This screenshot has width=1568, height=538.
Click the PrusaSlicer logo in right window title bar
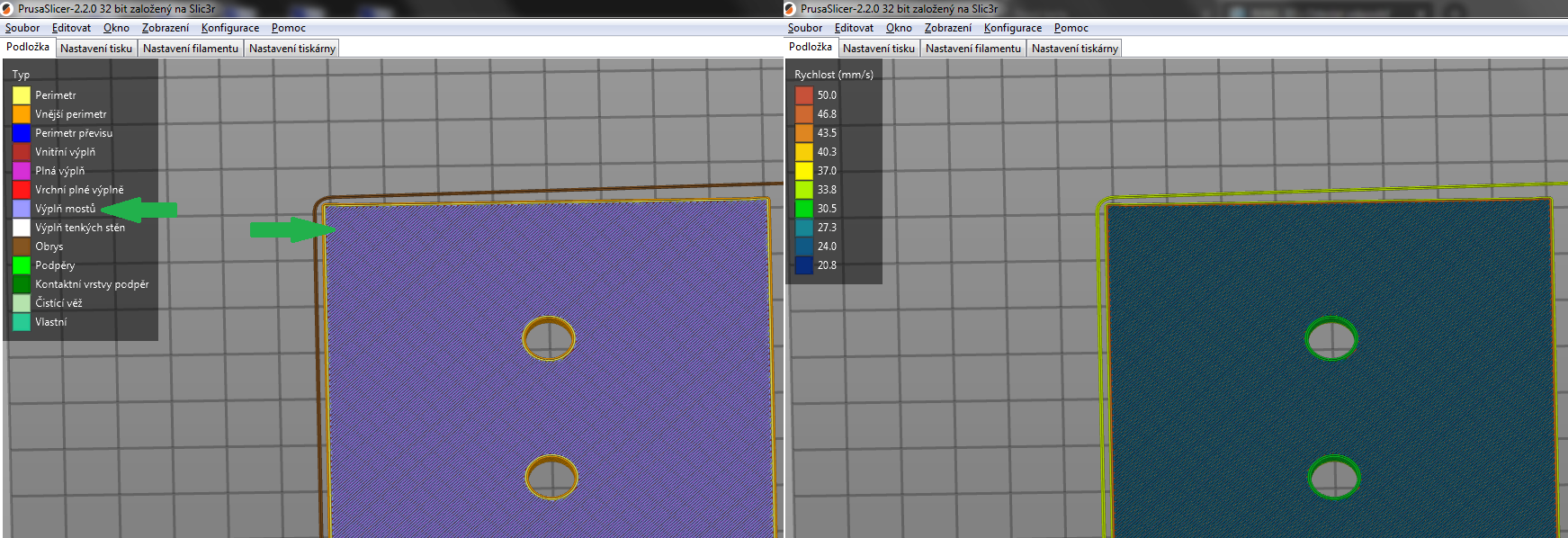pyautogui.click(x=791, y=9)
